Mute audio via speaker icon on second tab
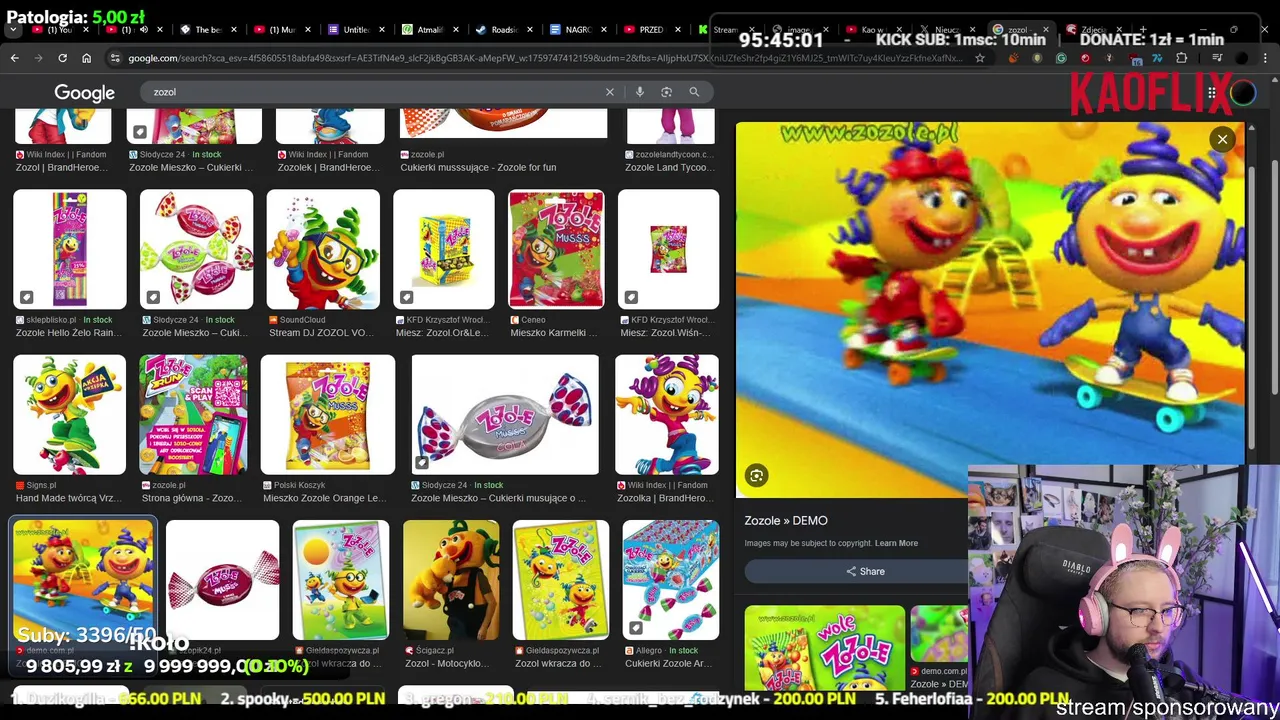This screenshot has height=720, width=1280. (x=143, y=30)
